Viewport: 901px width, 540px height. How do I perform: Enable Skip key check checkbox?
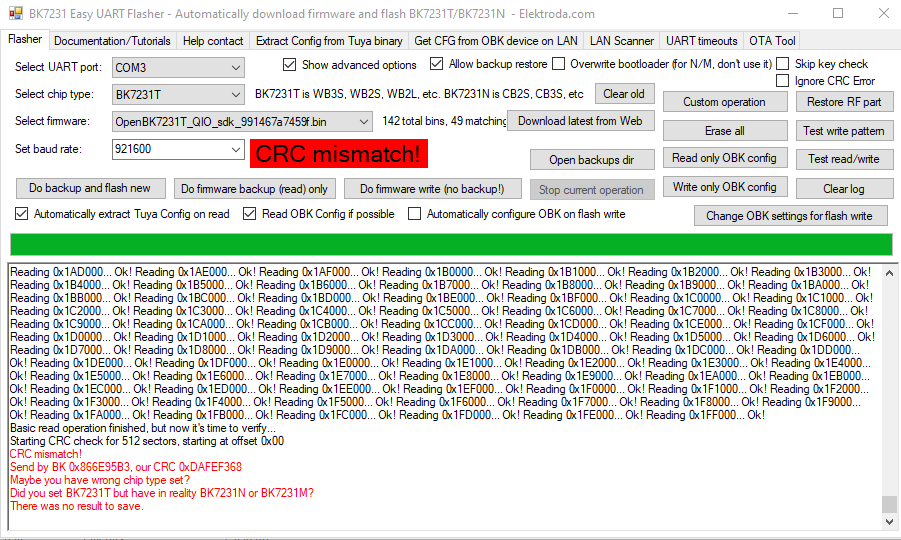pyautogui.click(x=783, y=64)
